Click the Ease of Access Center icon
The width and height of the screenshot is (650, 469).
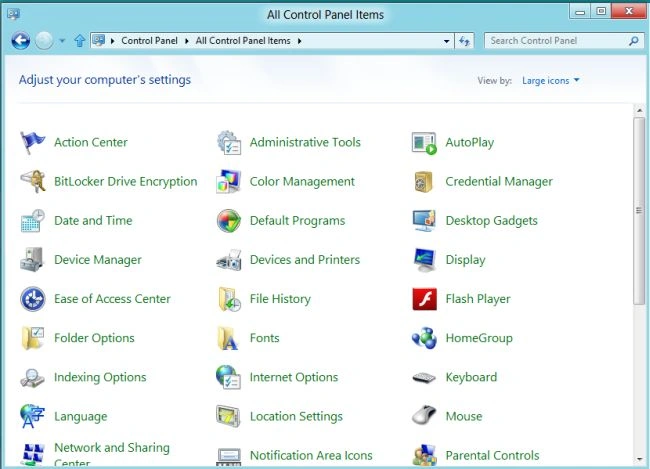[x=33, y=299]
